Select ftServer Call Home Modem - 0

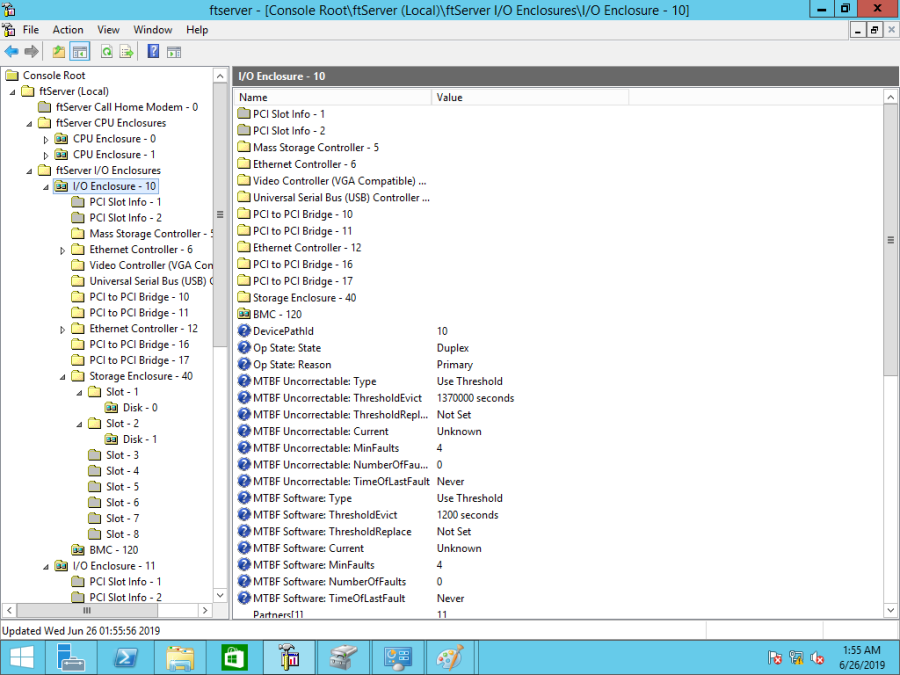point(127,107)
